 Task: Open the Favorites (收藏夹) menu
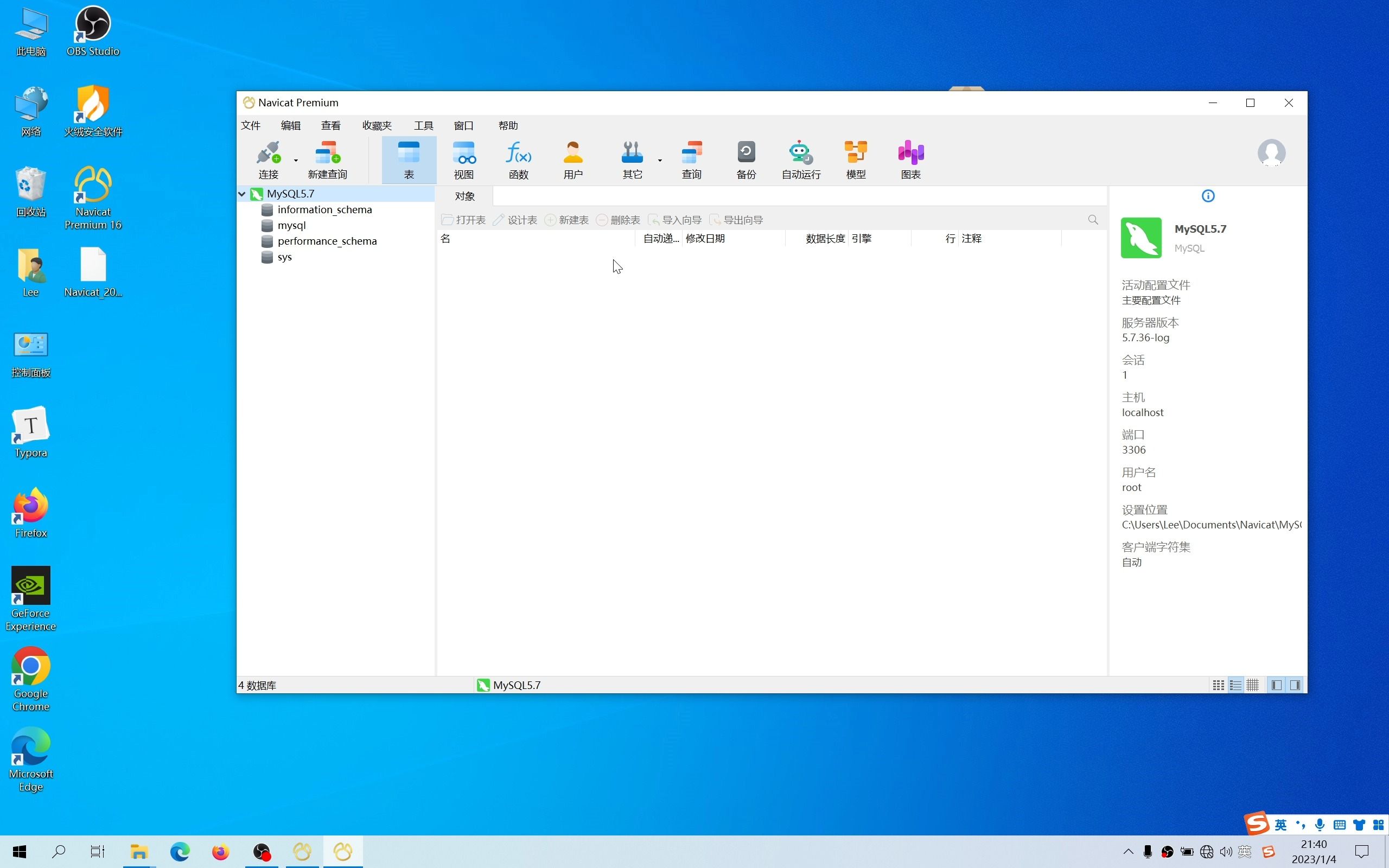point(377,125)
